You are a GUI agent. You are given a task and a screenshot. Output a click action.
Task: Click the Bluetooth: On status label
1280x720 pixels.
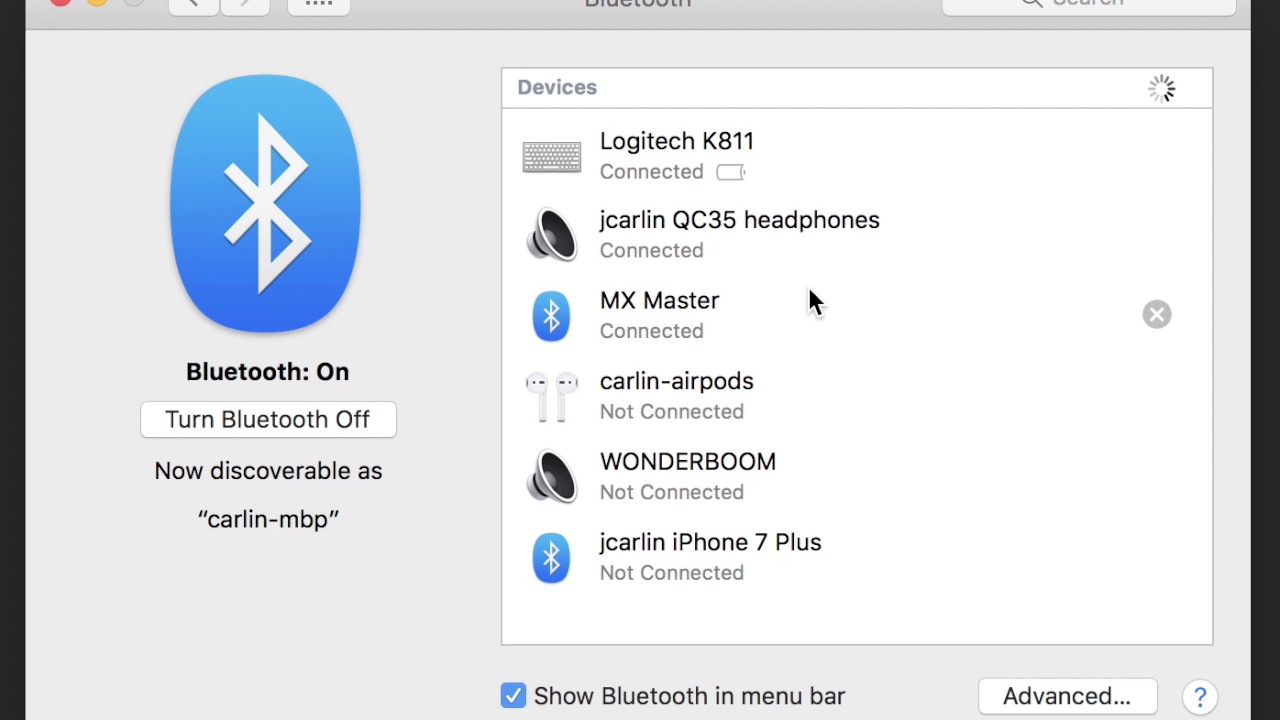pyautogui.click(x=268, y=372)
